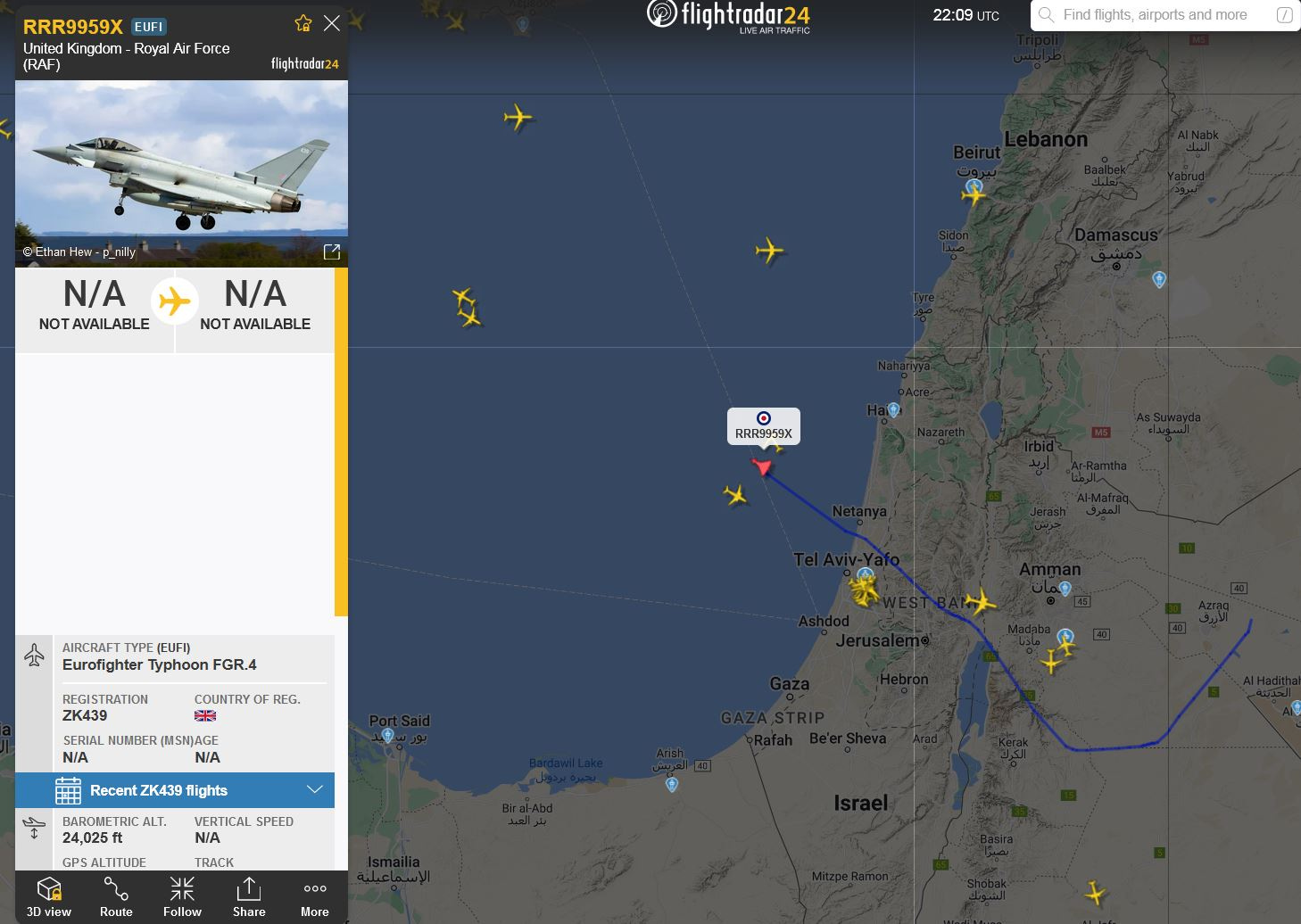Viewport: 1301px width, 924px height.
Task: Close the RRR9959X flight details panel
Action: coord(332,23)
